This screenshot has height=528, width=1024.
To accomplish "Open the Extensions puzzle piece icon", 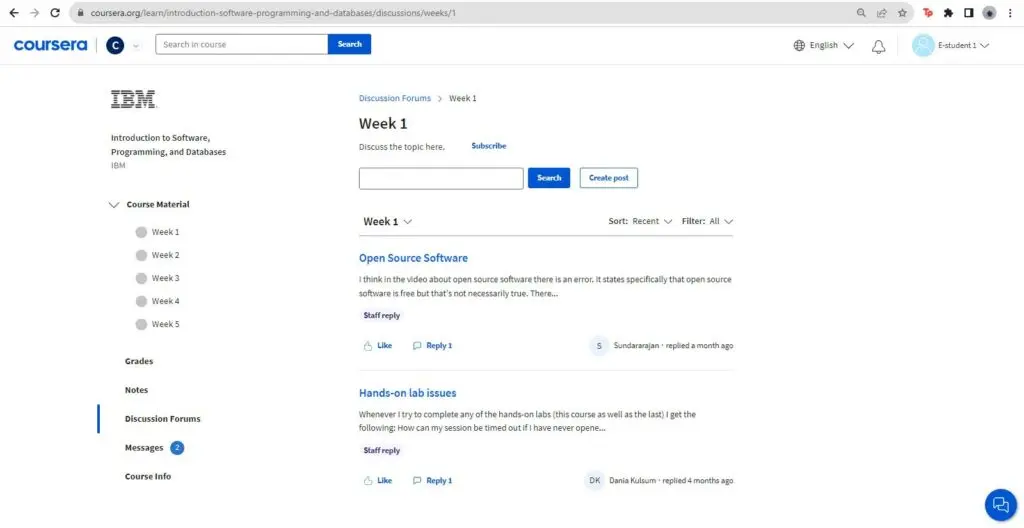I will pos(948,13).
